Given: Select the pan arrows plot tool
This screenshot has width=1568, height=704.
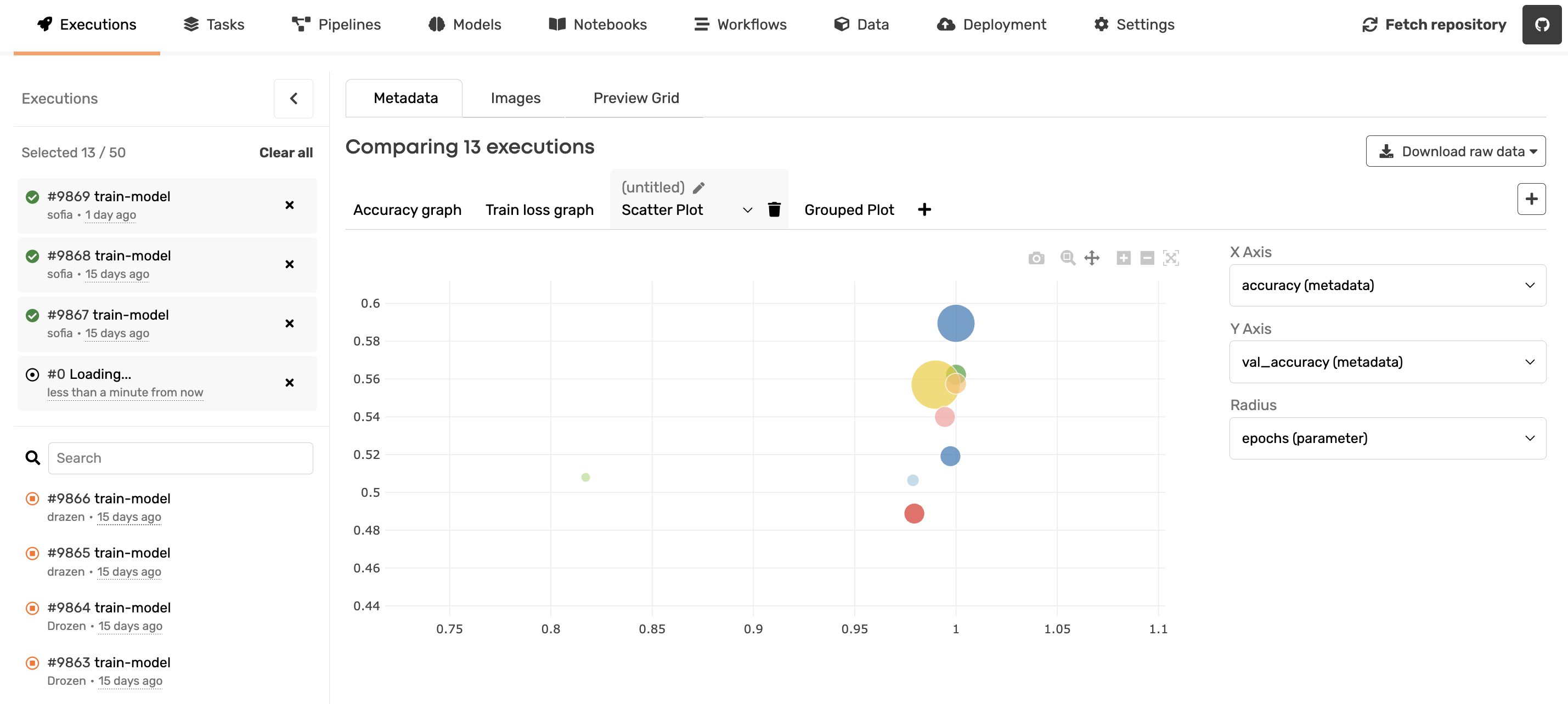Looking at the screenshot, I should (x=1092, y=258).
